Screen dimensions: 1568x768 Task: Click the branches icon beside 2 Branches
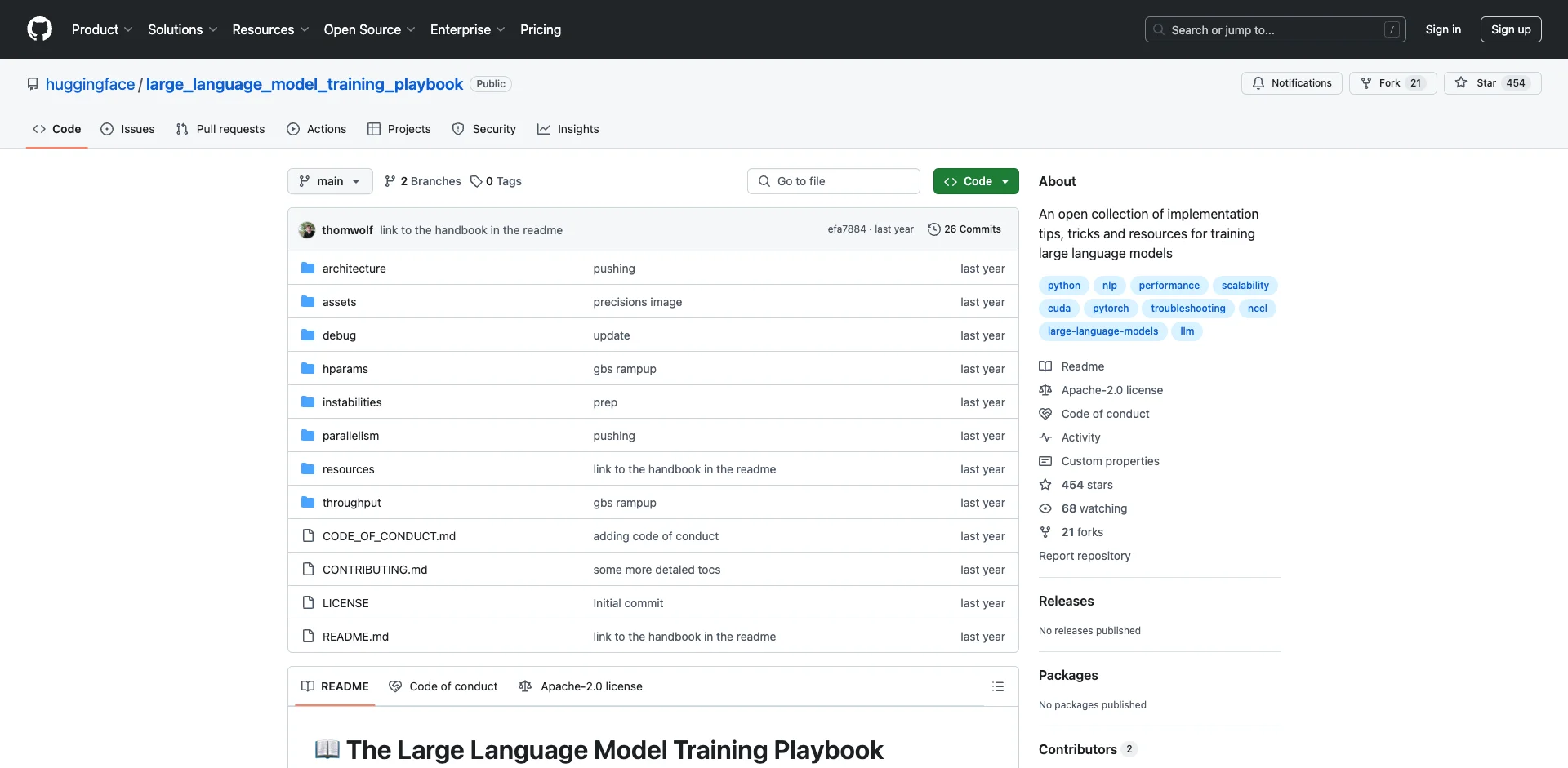coord(390,181)
